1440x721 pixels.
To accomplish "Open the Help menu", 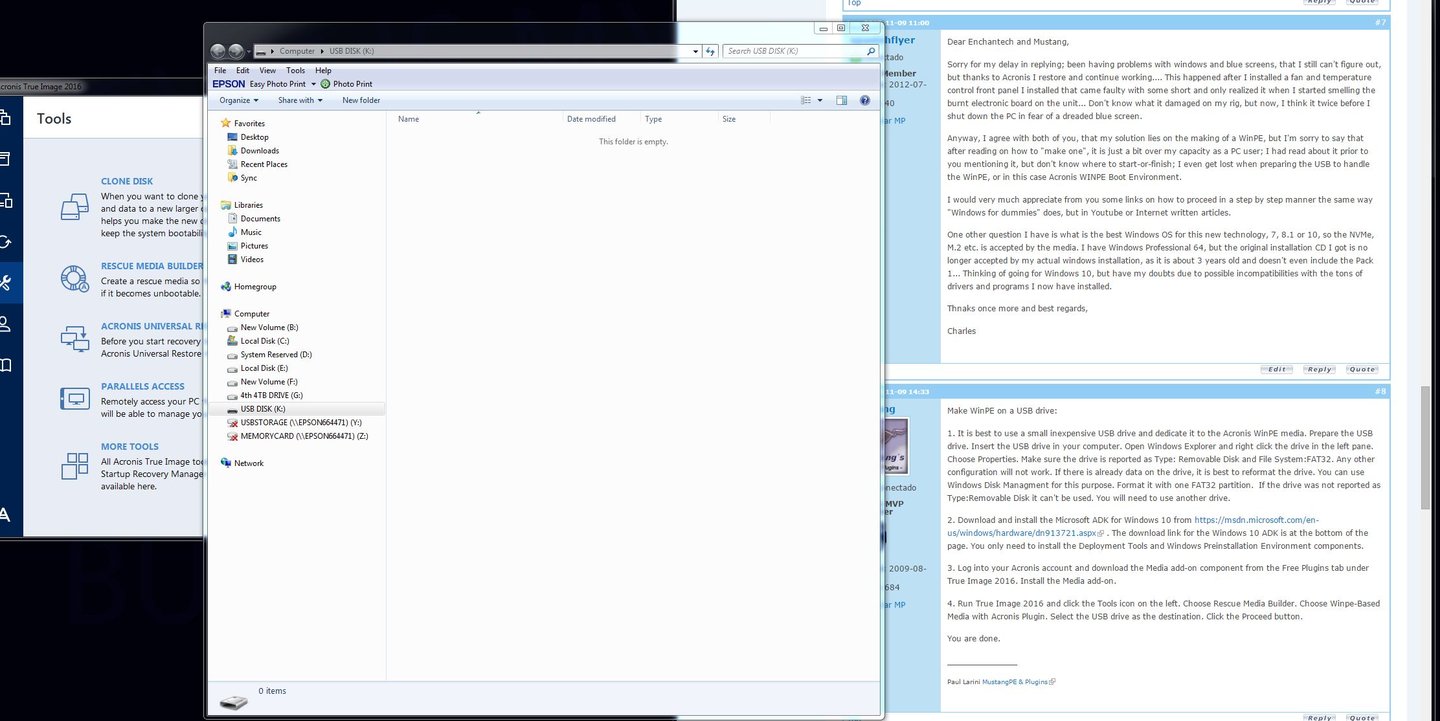I will pos(323,71).
